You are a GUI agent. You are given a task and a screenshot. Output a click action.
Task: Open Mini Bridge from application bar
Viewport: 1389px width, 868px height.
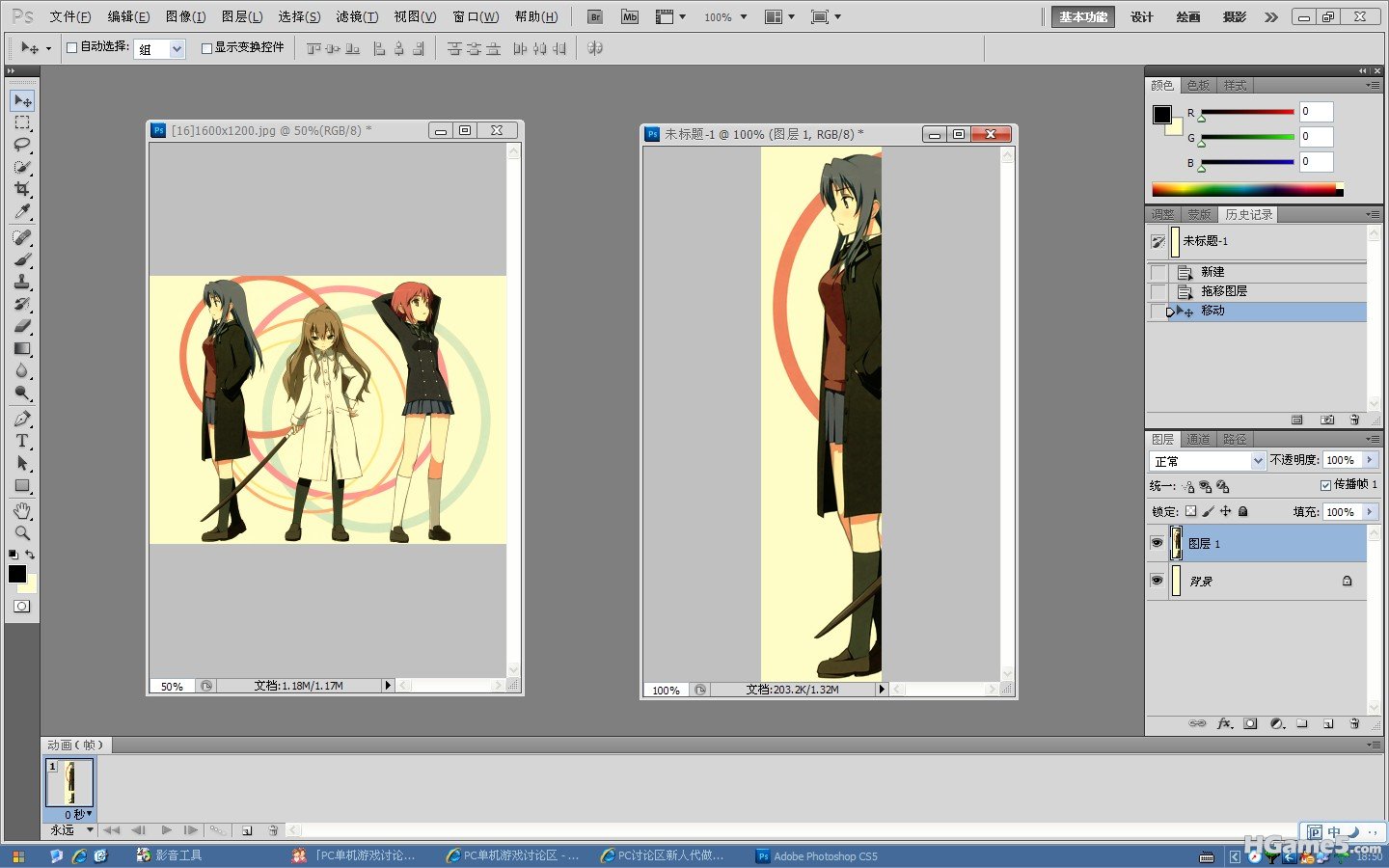pyautogui.click(x=630, y=16)
